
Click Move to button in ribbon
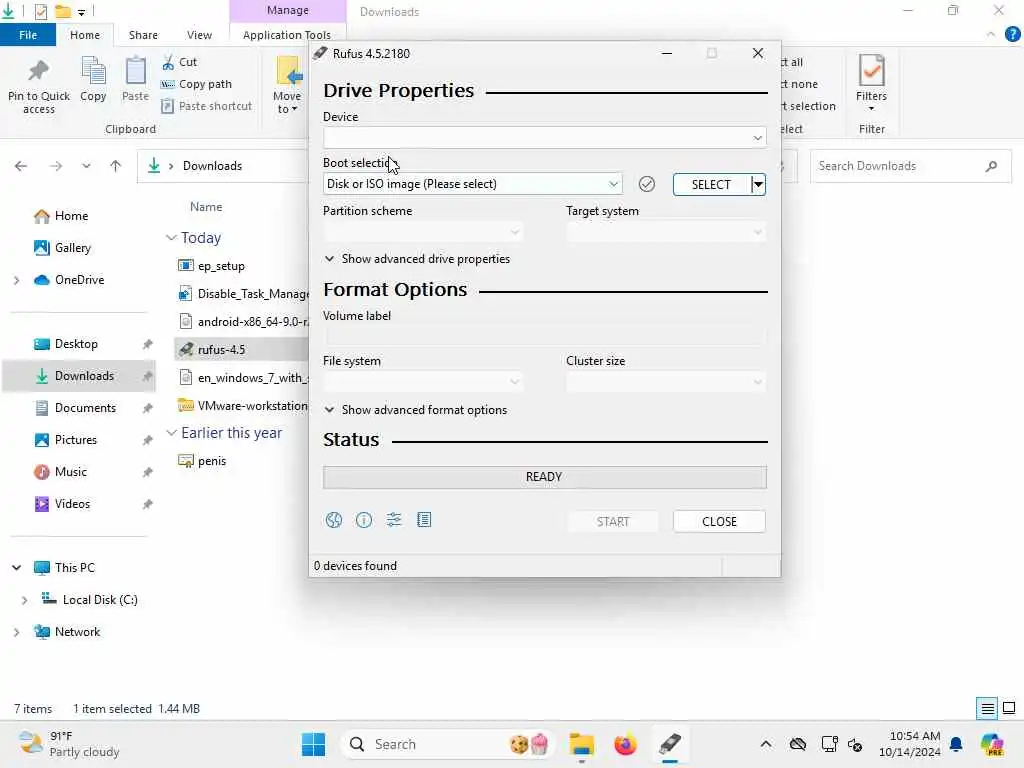tap(287, 86)
